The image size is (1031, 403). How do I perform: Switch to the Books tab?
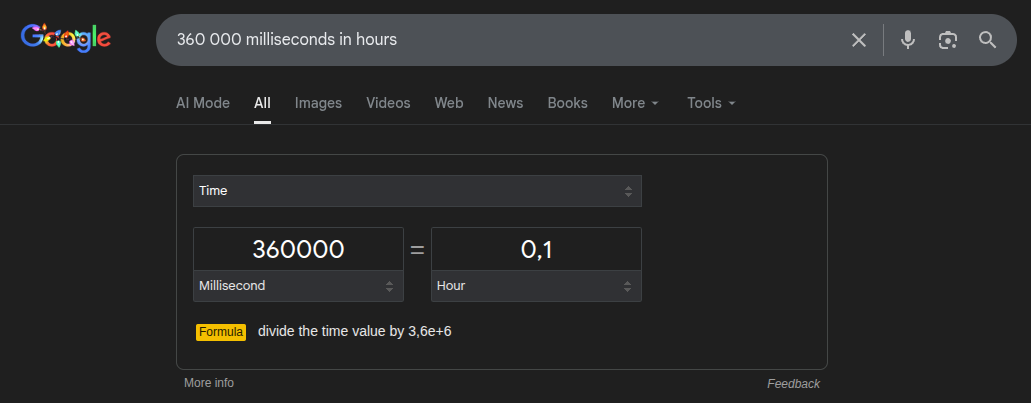tap(567, 103)
